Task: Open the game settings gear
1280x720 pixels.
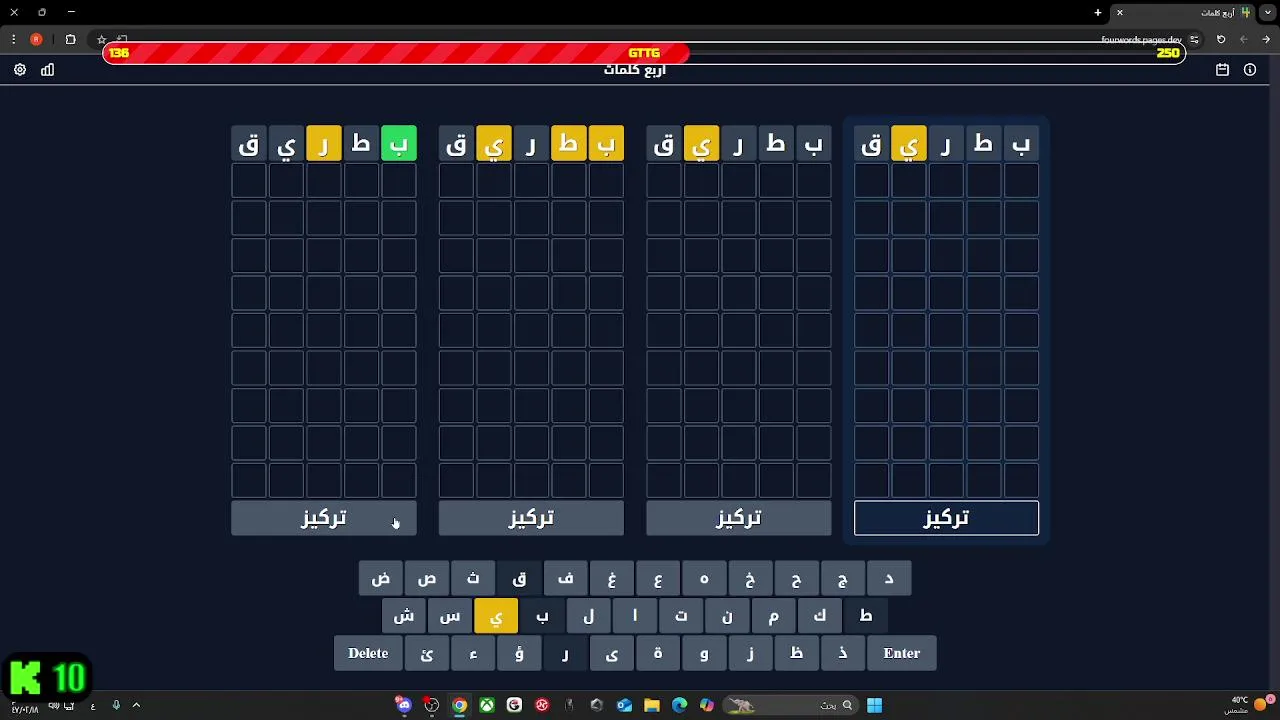Action: pos(20,70)
